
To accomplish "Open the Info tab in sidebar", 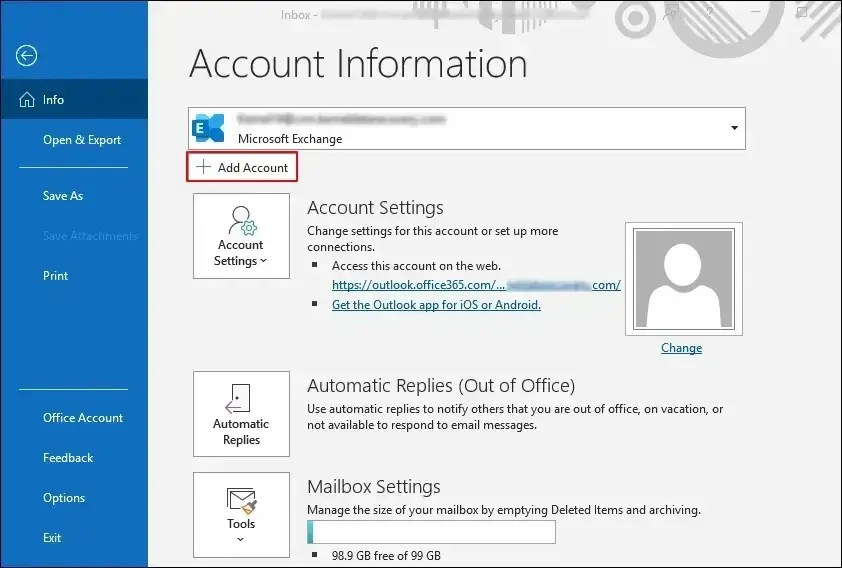I will pos(74,99).
